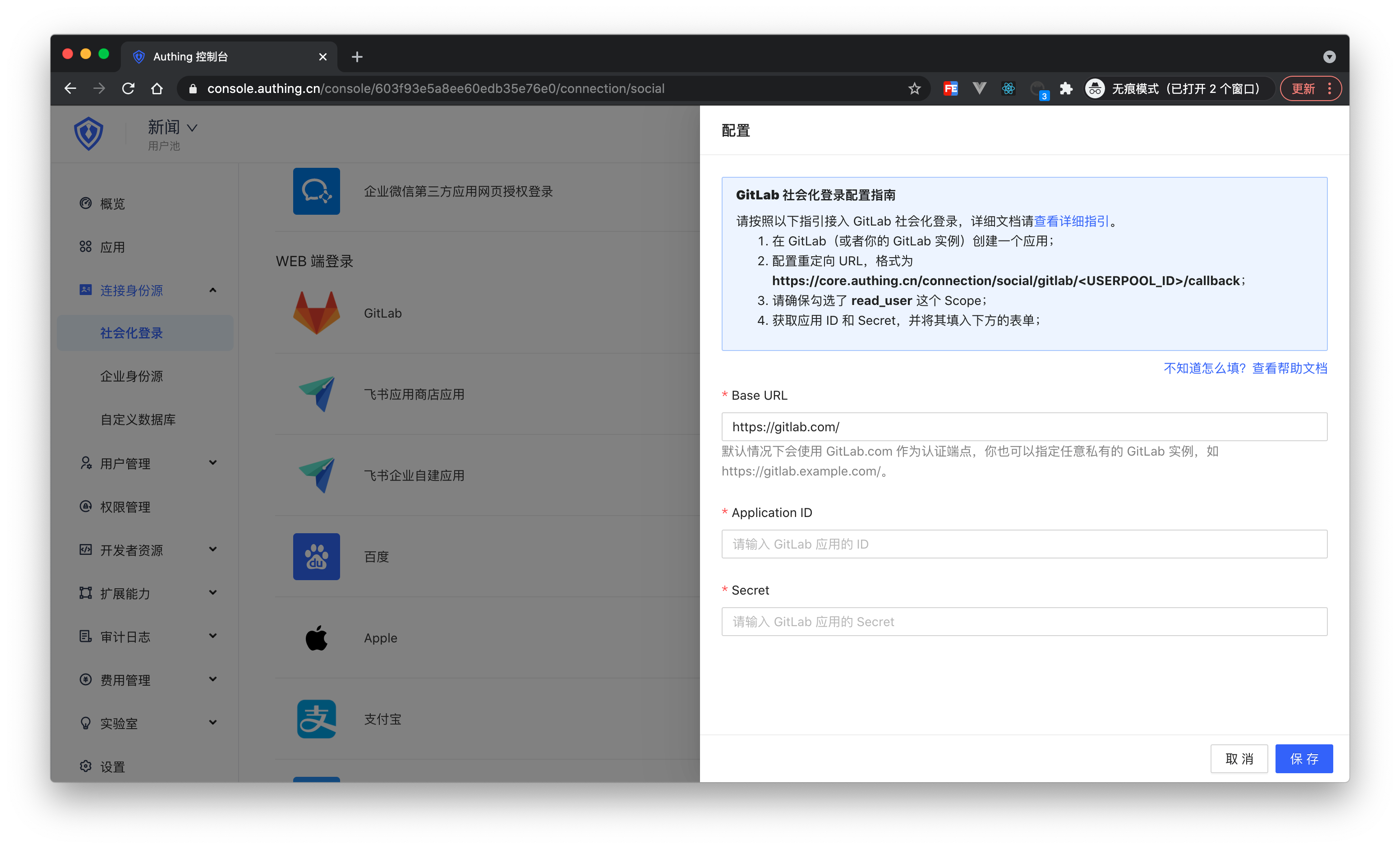Click the Application ID input field
The height and width of the screenshot is (849, 1400).
(x=1024, y=544)
